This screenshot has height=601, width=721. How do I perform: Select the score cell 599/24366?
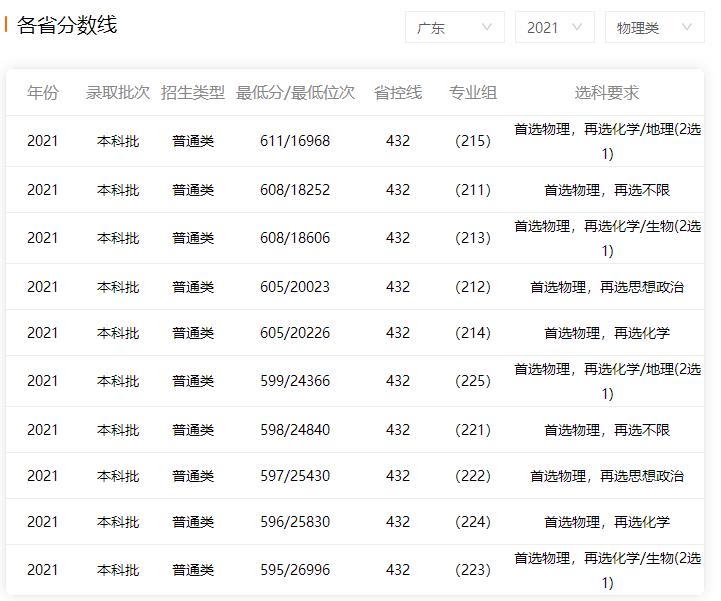click(295, 381)
